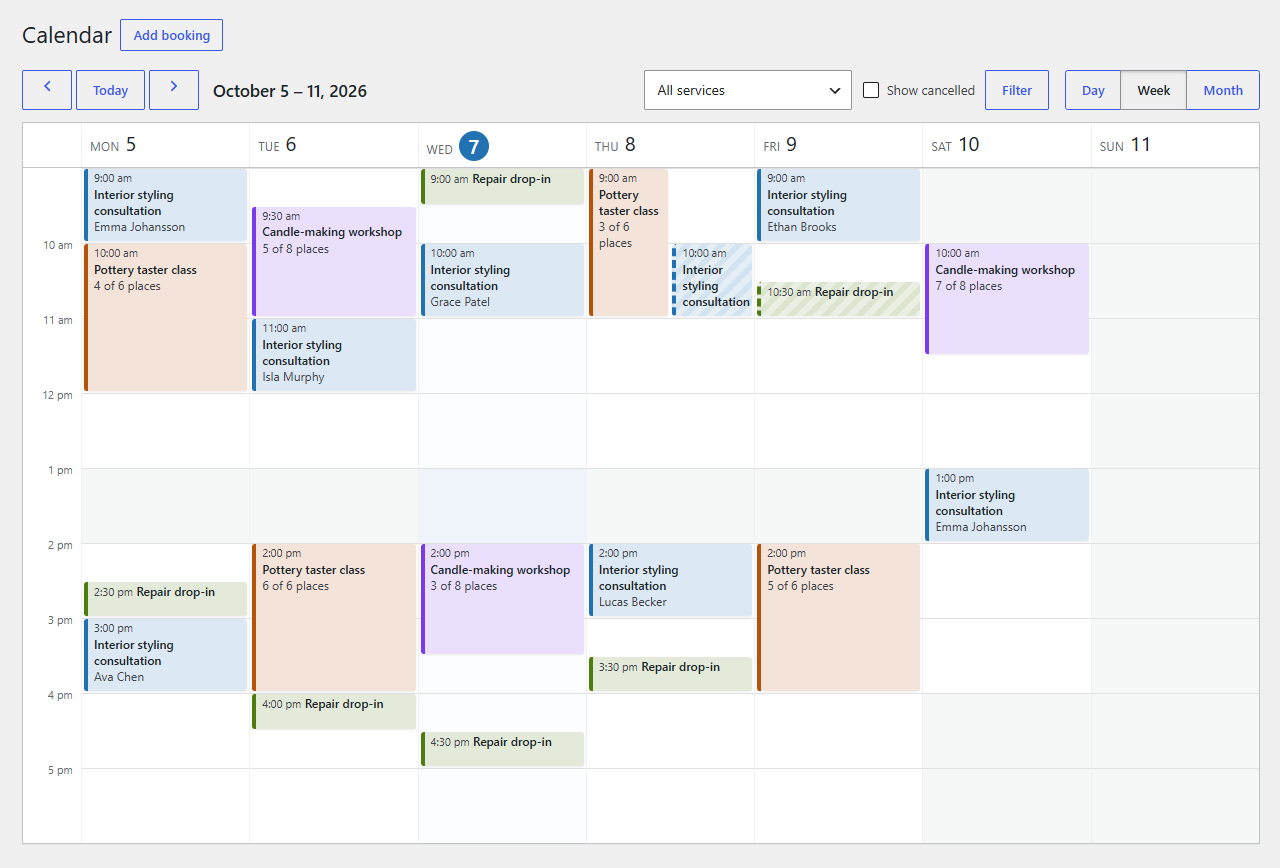
Task: Select the Sat 10 column header
Action: tap(1007, 146)
